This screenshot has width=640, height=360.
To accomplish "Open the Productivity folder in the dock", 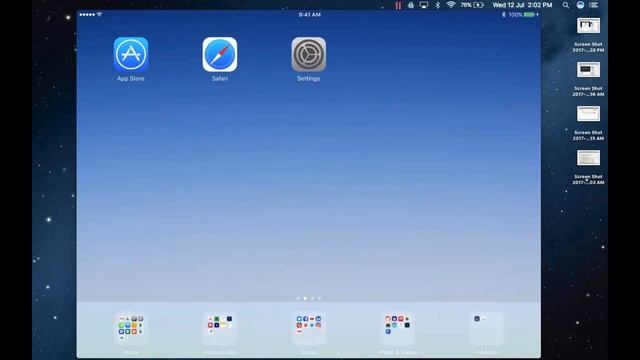I will click(x=220, y=329).
